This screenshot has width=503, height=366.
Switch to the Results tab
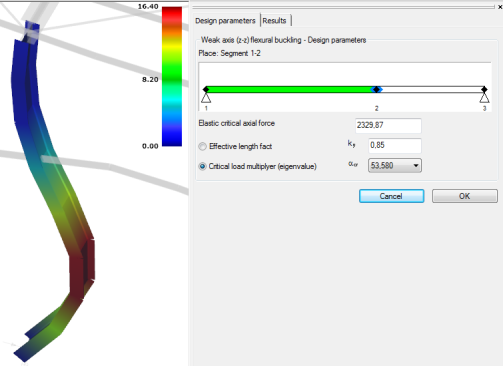pyautogui.click(x=274, y=21)
